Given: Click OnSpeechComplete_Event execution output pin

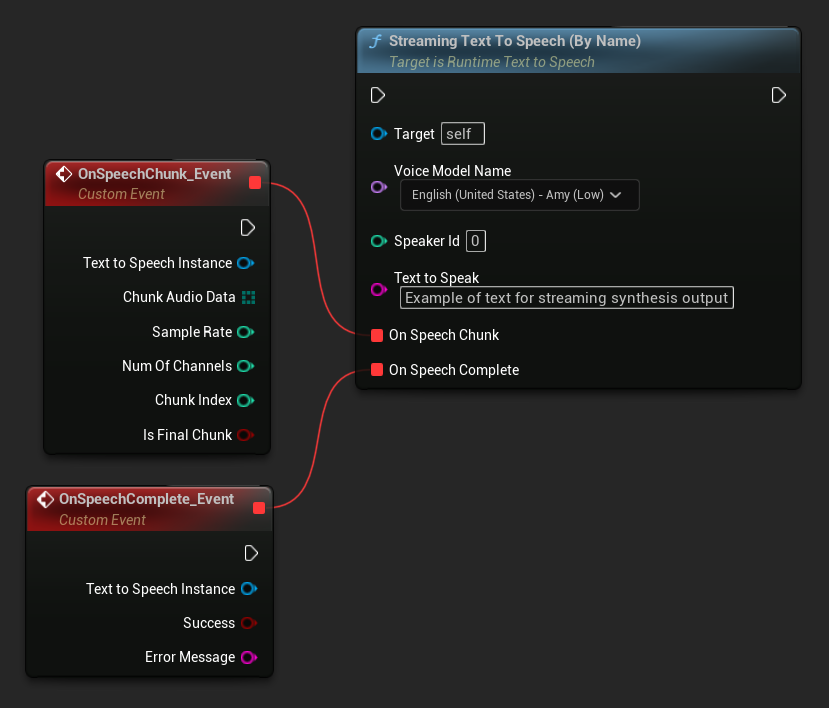Looking at the screenshot, I should click(251, 553).
